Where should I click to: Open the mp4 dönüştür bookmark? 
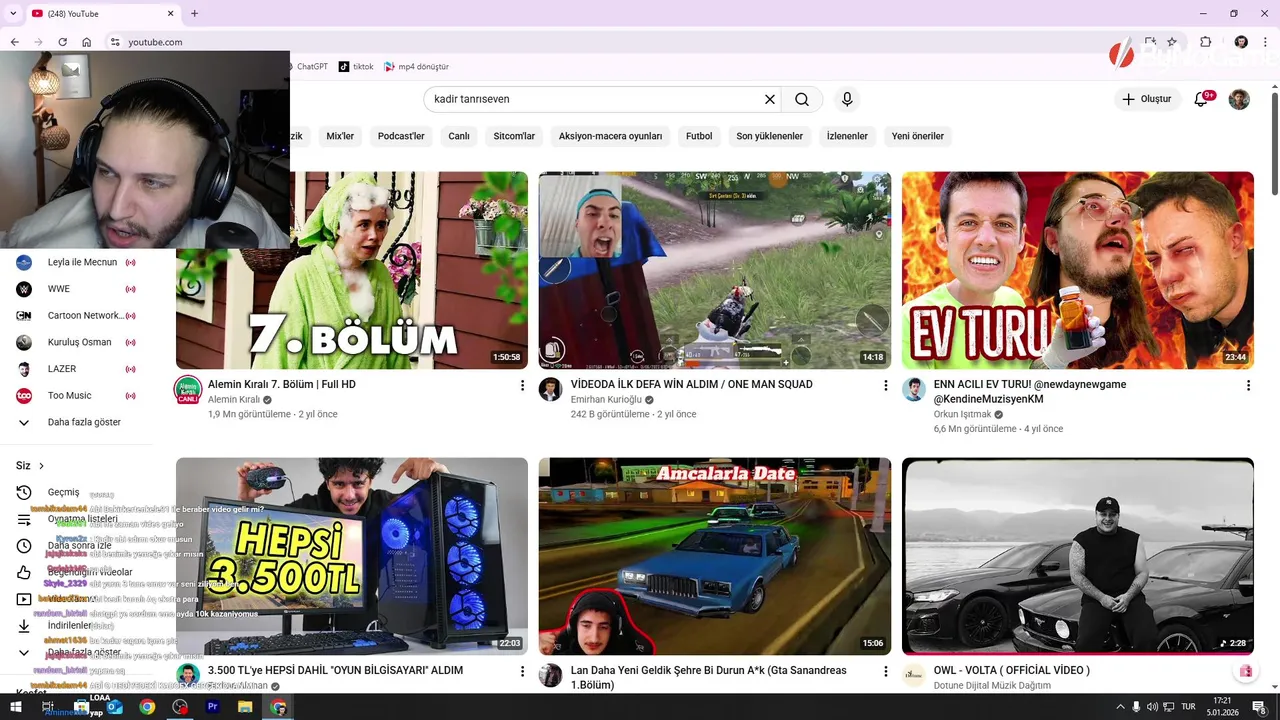[x=416, y=67]
